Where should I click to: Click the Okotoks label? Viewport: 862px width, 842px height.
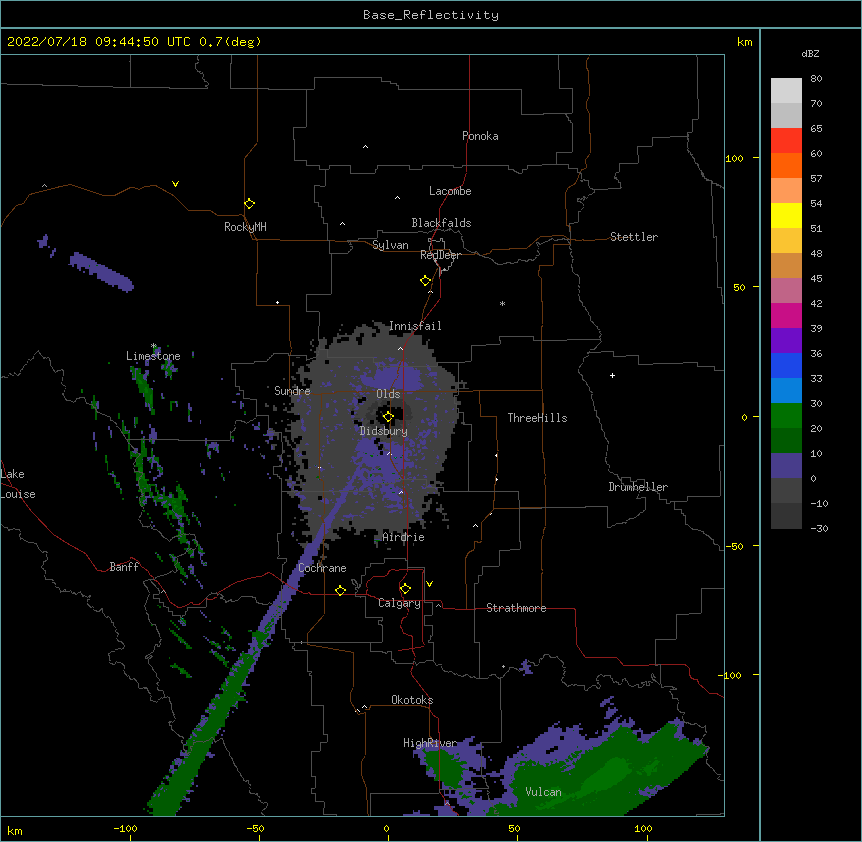[x=412, y=700]
